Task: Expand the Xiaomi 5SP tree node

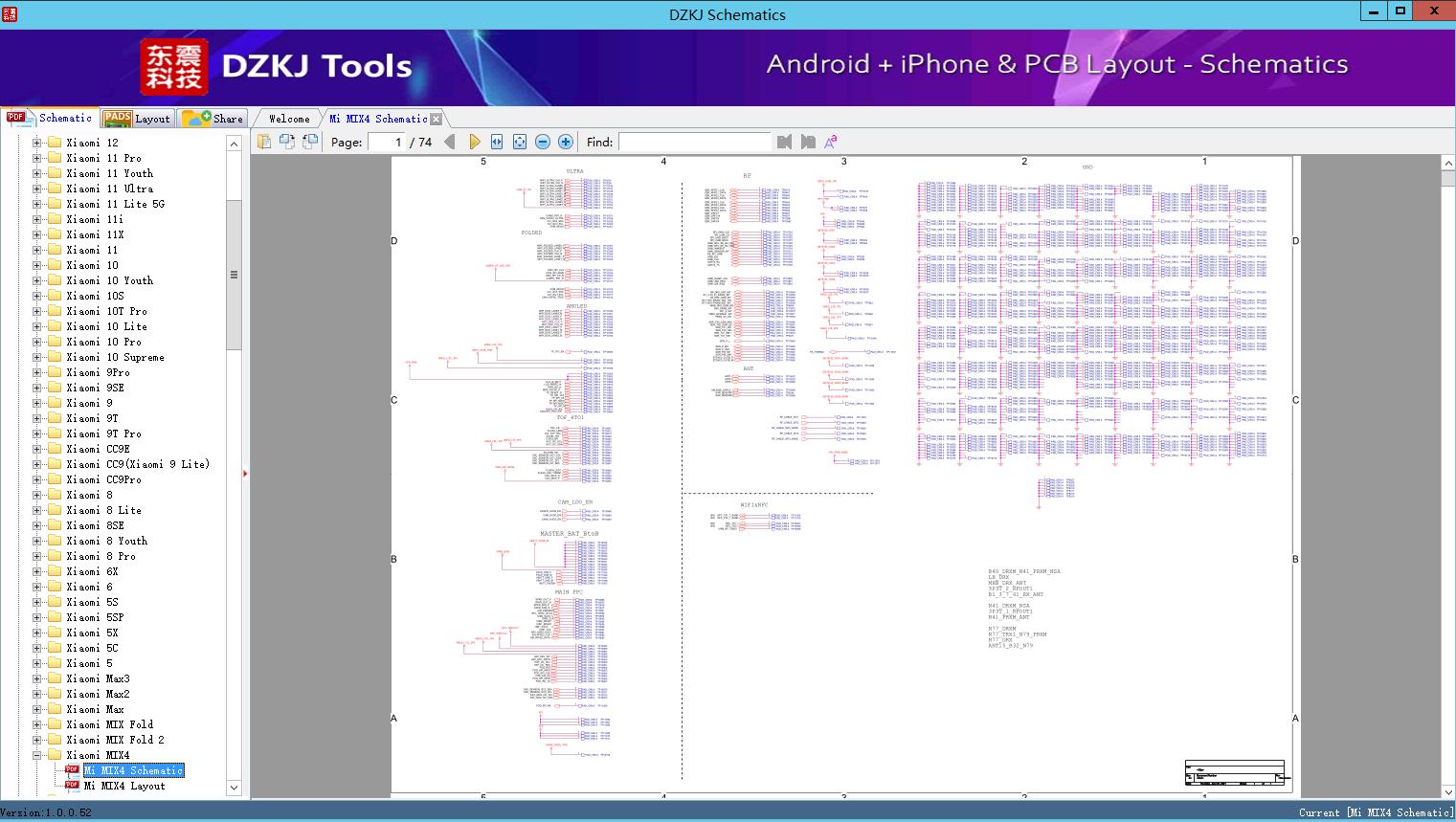Action: [x=36, y=617]
